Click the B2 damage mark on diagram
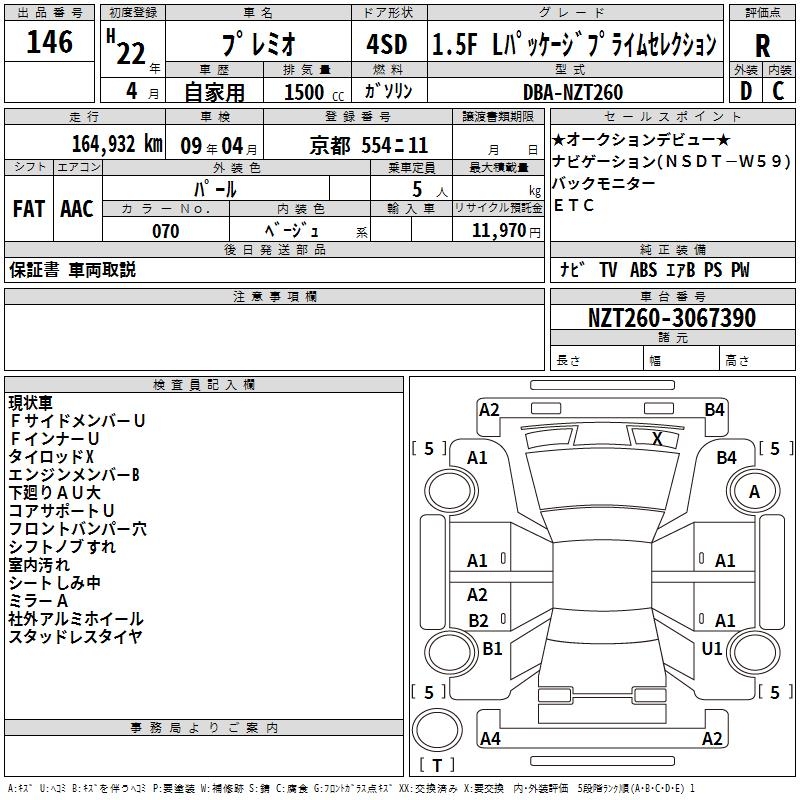Viewport: 800px width, 800px height. click(479, 621)
